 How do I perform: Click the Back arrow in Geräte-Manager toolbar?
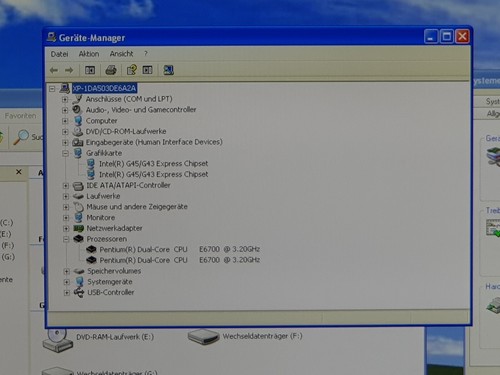pyautogui.click(x=54, y=70)
